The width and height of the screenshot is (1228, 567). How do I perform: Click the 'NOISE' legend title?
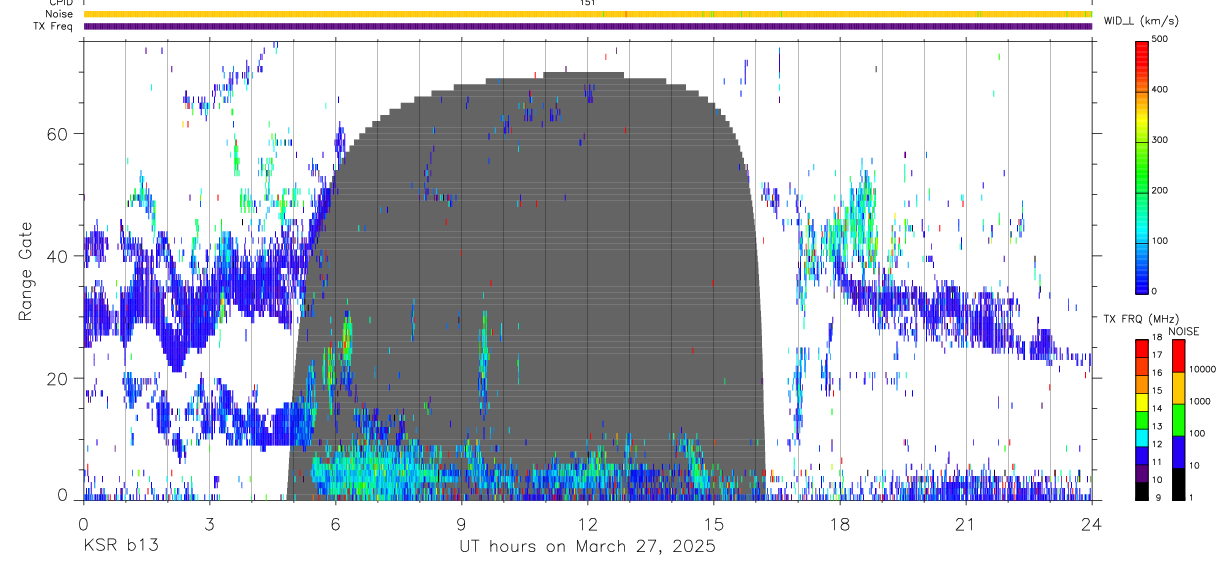(x=1184, y=331)
